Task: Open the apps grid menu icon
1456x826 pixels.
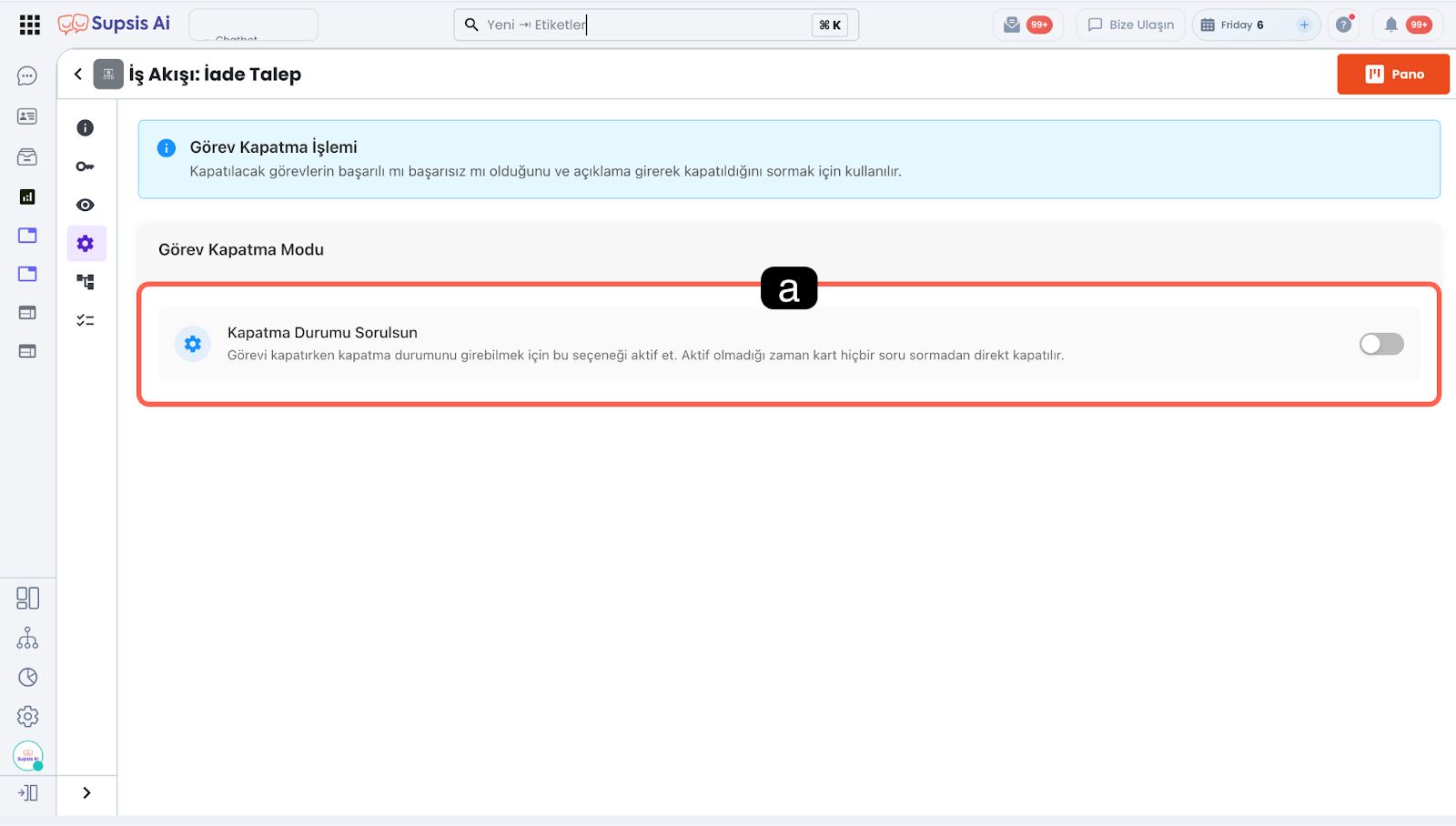Action: pyautogui.click(x=29, y=25)
